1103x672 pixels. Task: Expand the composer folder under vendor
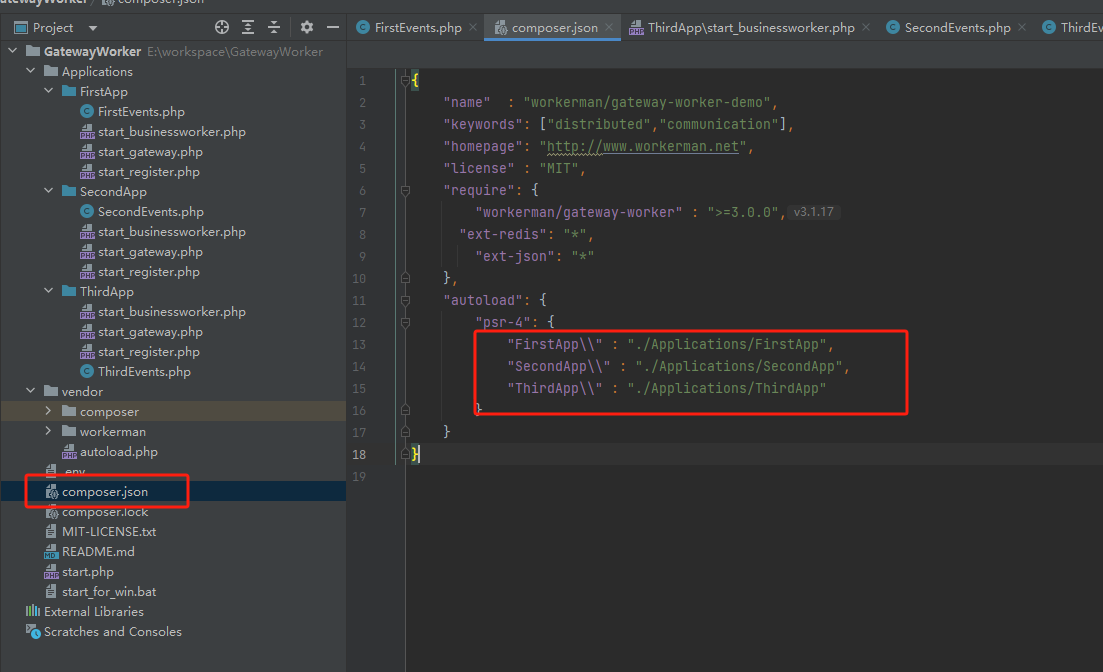point(49,411)
